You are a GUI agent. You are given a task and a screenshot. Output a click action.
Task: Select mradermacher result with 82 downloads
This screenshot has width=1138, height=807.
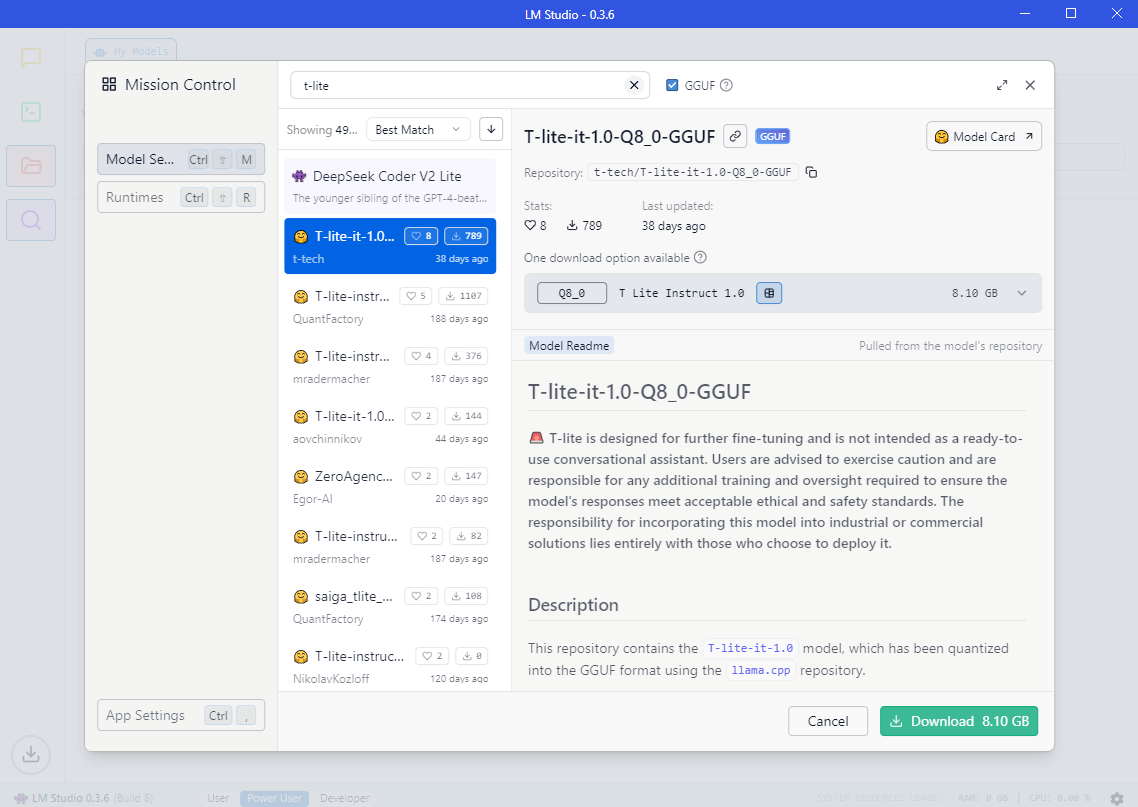[x=390, y=546]
